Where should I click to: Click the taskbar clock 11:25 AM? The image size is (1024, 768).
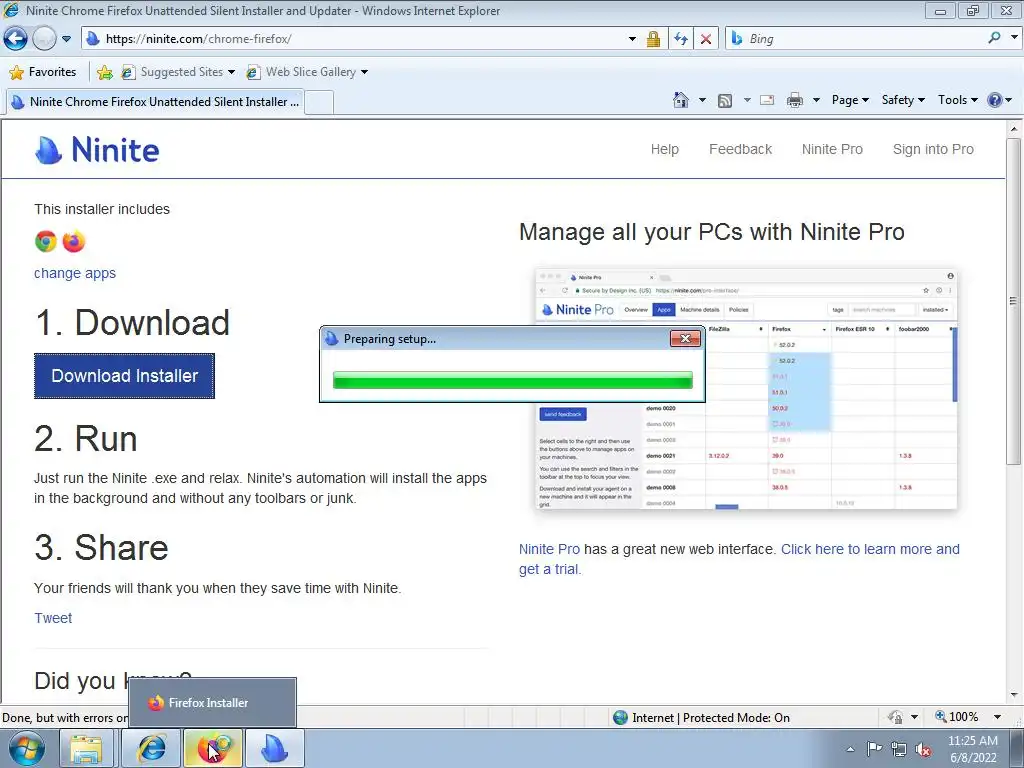pyautogui.click(x=973, y=749)
